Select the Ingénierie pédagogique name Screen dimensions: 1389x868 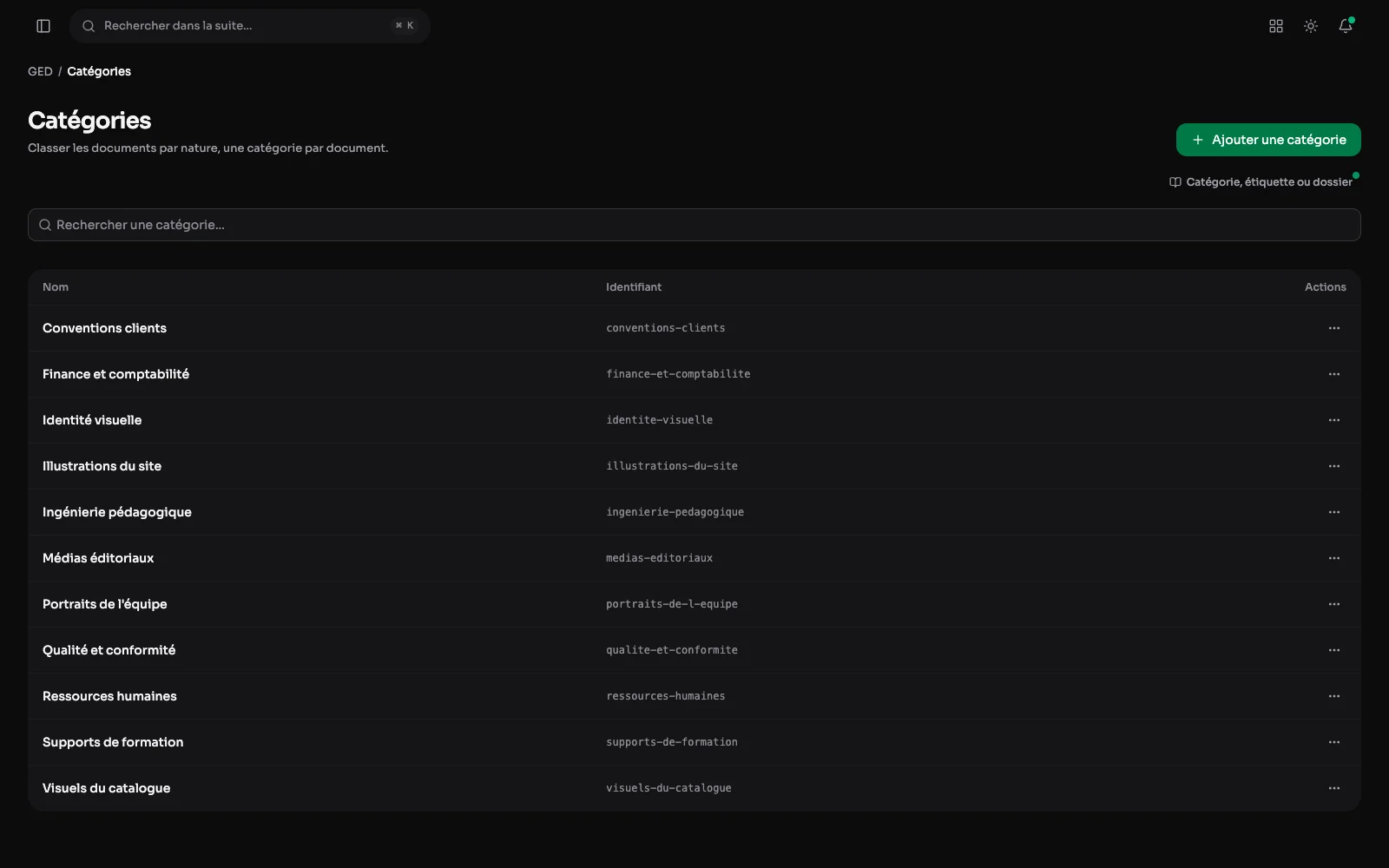(117, 512)
